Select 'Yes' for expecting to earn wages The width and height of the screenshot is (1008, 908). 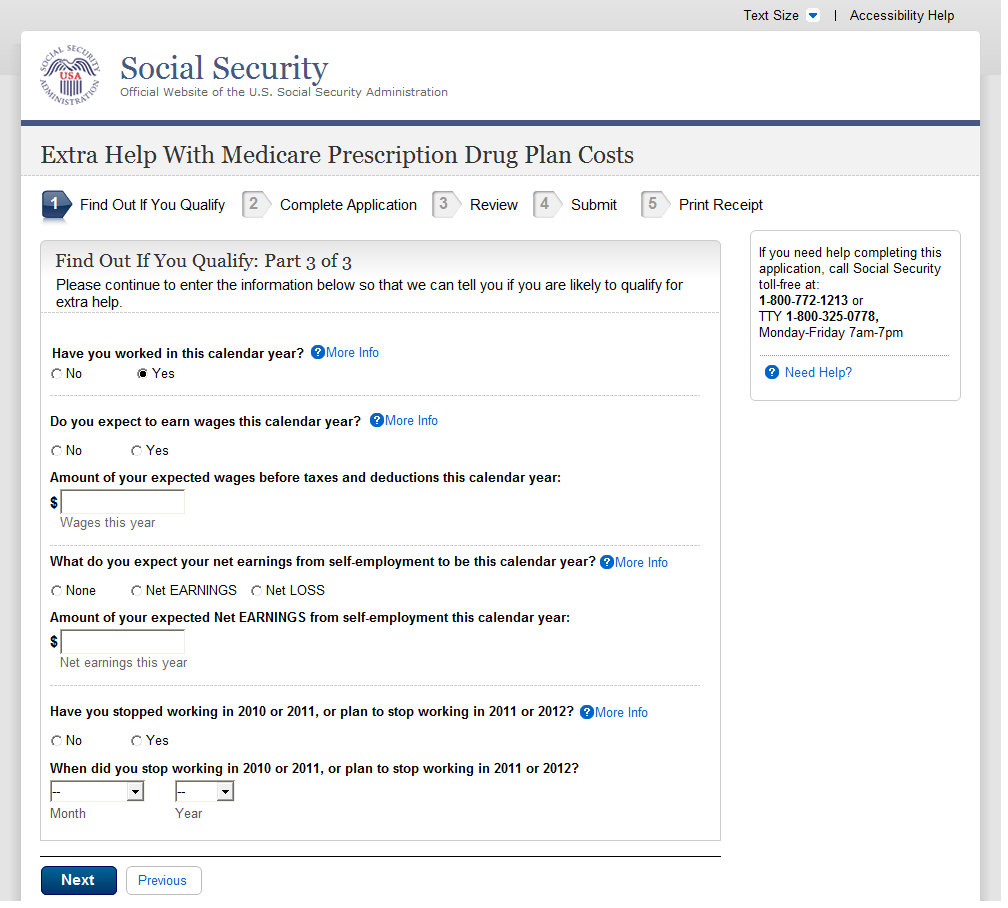click(137, 451)
